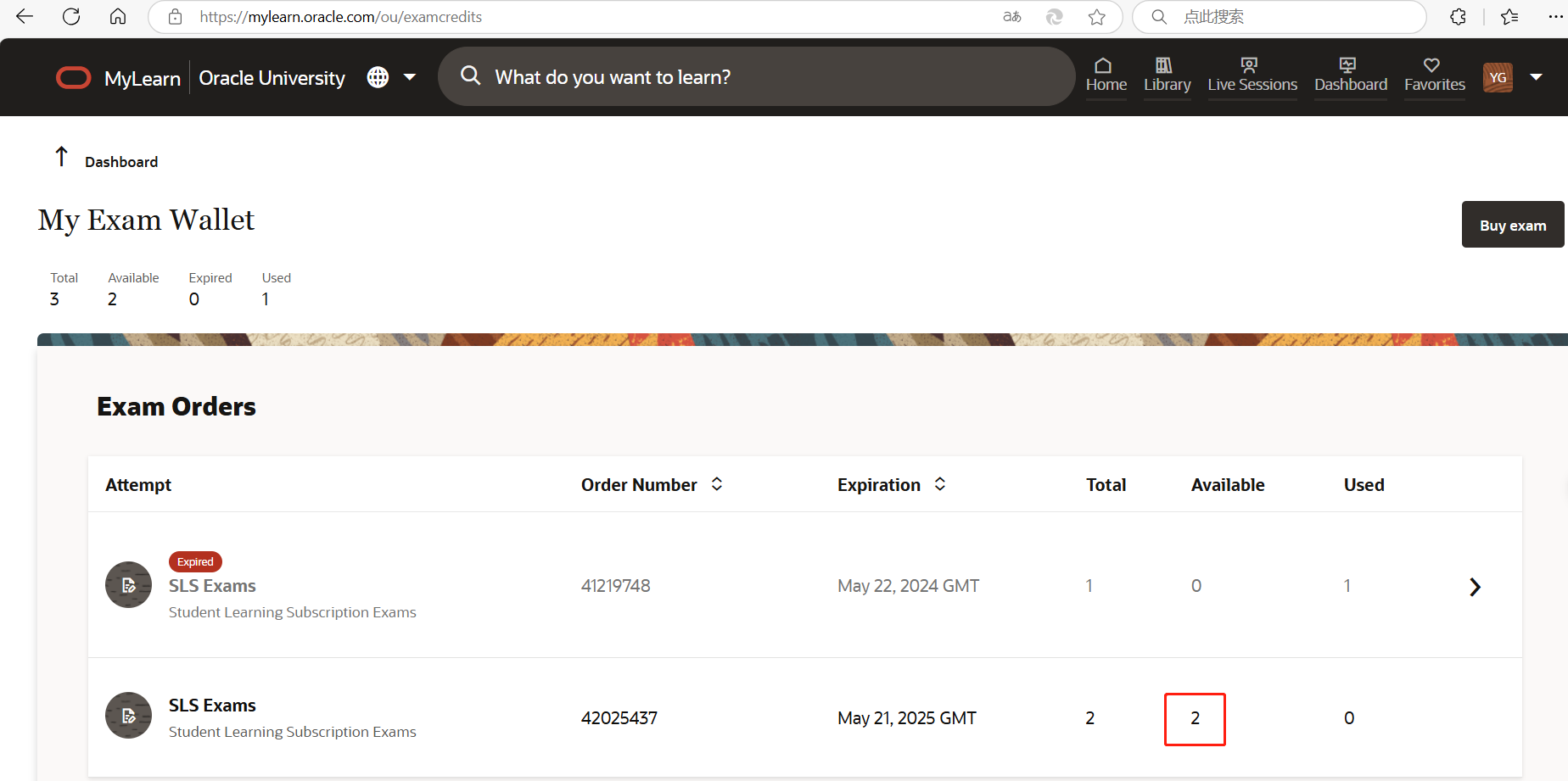
Task: Go to the browser home page icon
Action: pyautogui.click(x=118, y=17)
